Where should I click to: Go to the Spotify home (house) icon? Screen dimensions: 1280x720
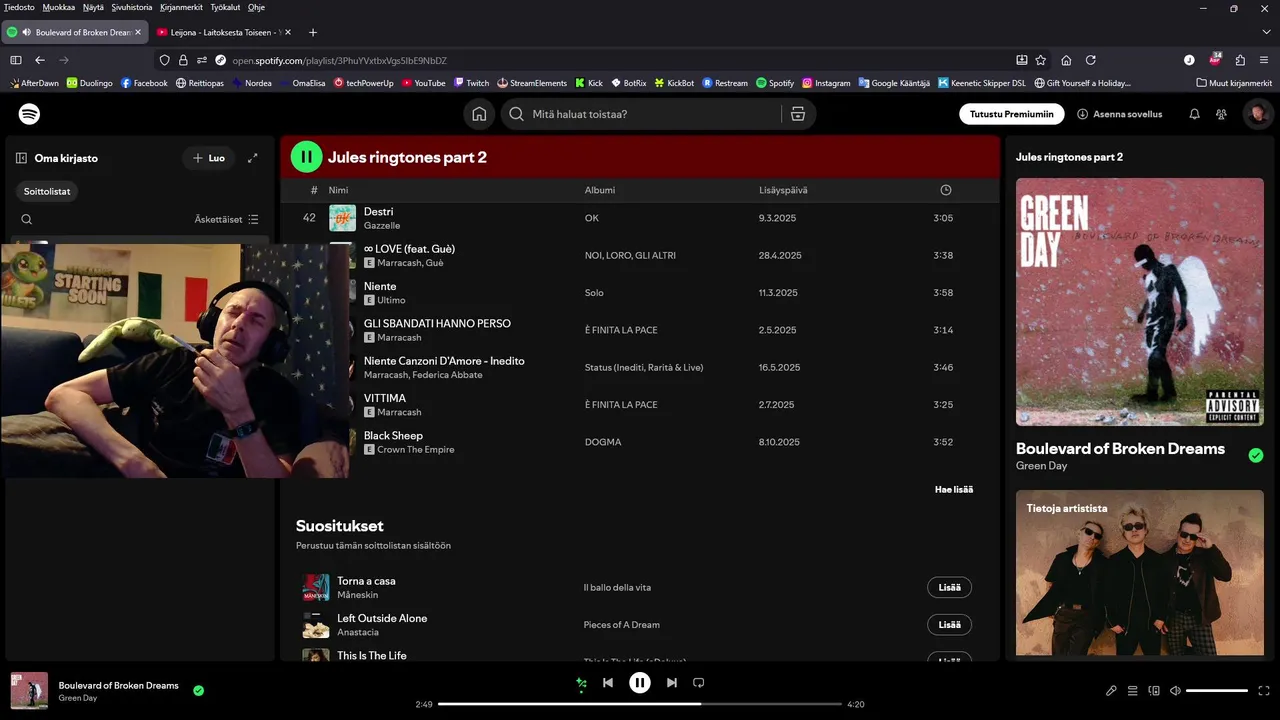tap(479, 114)
